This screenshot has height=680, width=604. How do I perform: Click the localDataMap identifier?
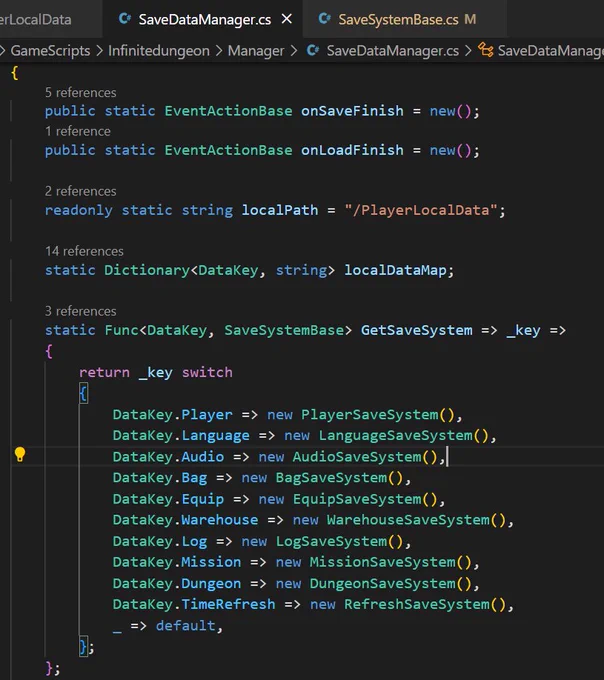point(395,270)
